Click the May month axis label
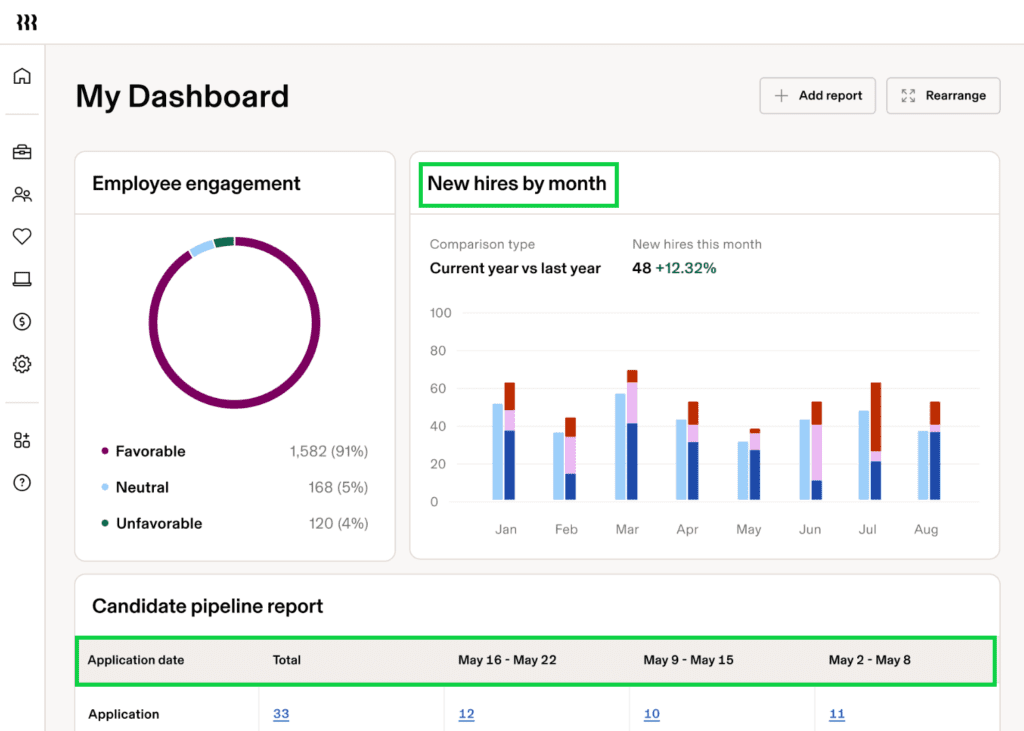This screenshot has width=1024, height=731. pyautogui.click(x=748, y=530)
